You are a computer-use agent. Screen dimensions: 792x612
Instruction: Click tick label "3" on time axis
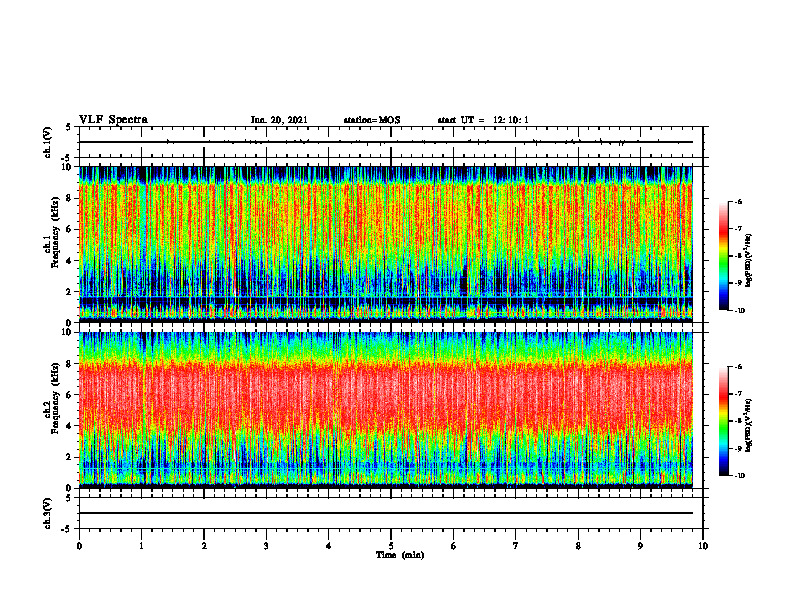pos(266,546)
